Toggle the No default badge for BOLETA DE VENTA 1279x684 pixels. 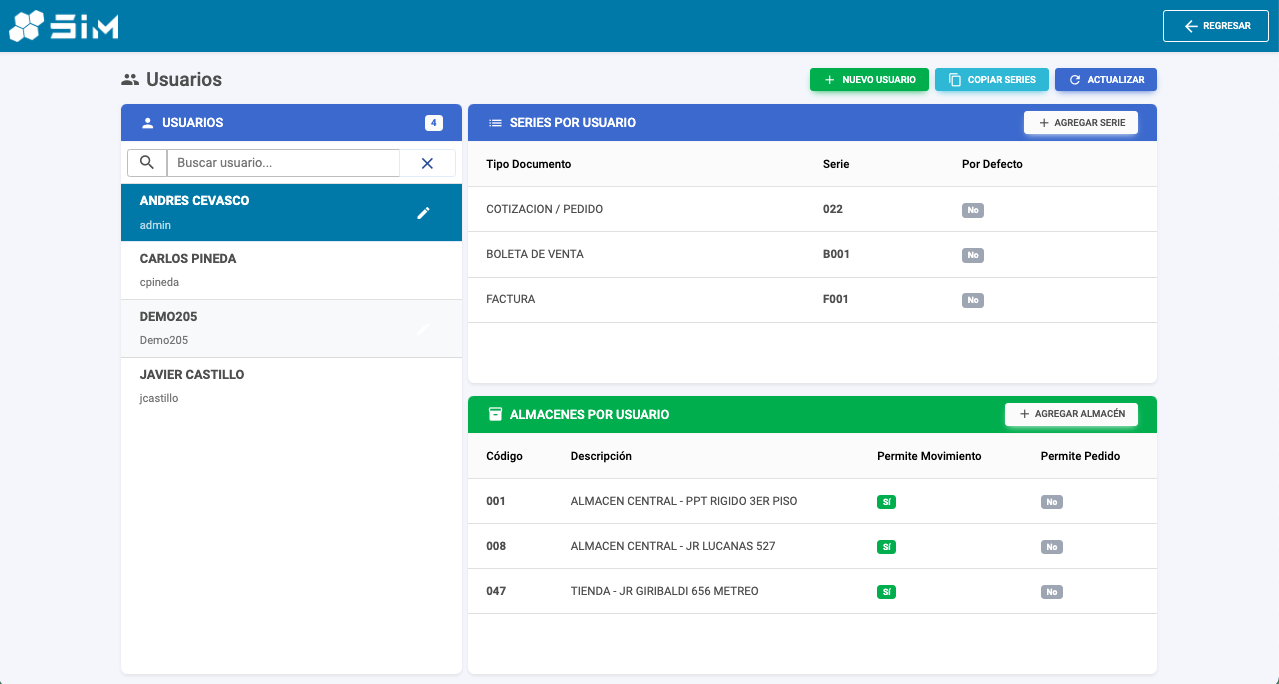[973, 255]
